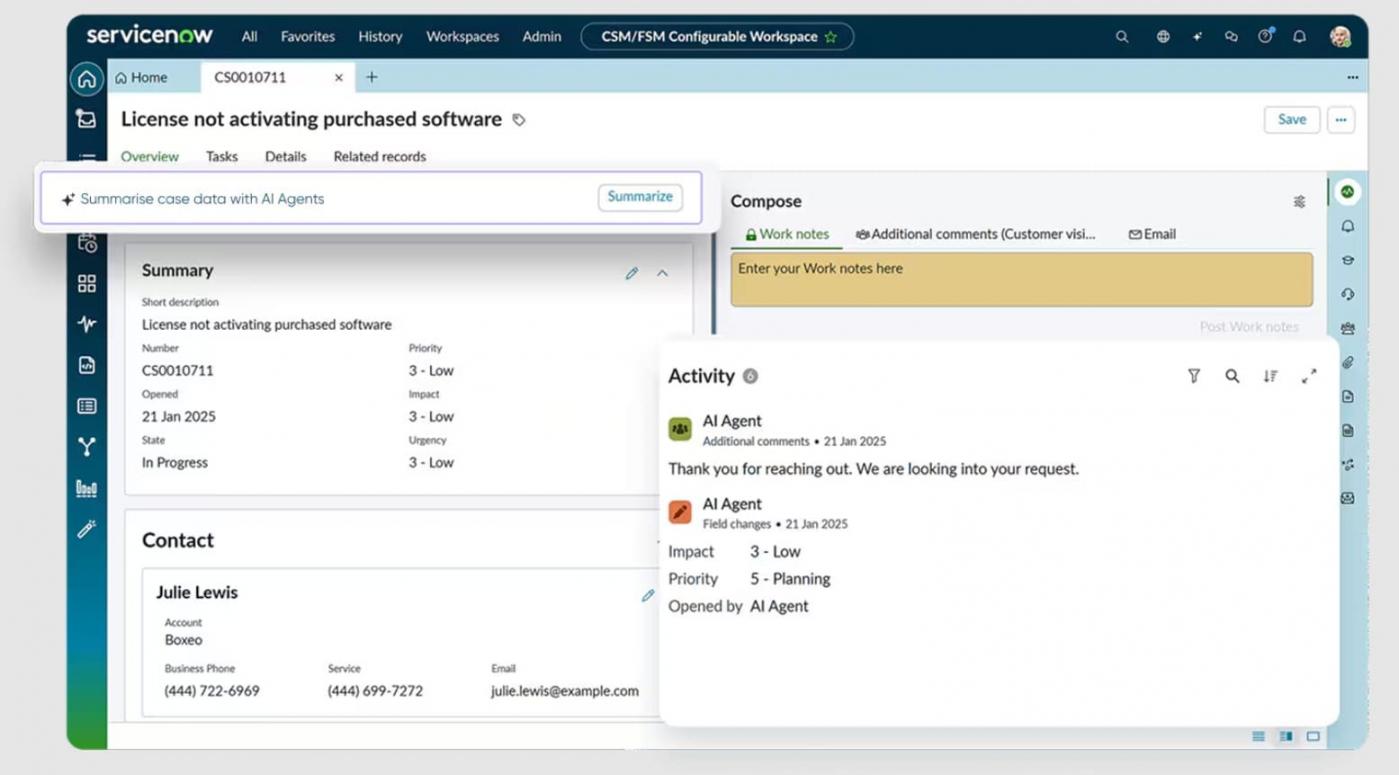Screen dimensions: 1399x775
Task: Select the single pane layout icon at bottom
Action: coord(1313,737)
